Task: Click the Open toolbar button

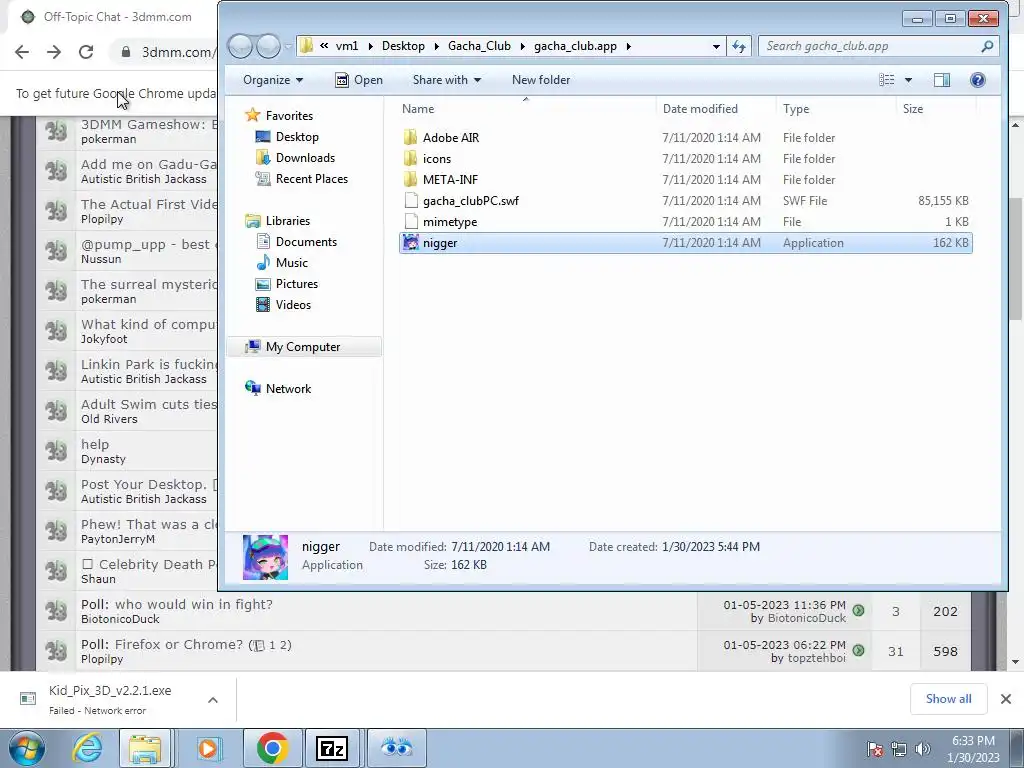Action: coord(359,80)
